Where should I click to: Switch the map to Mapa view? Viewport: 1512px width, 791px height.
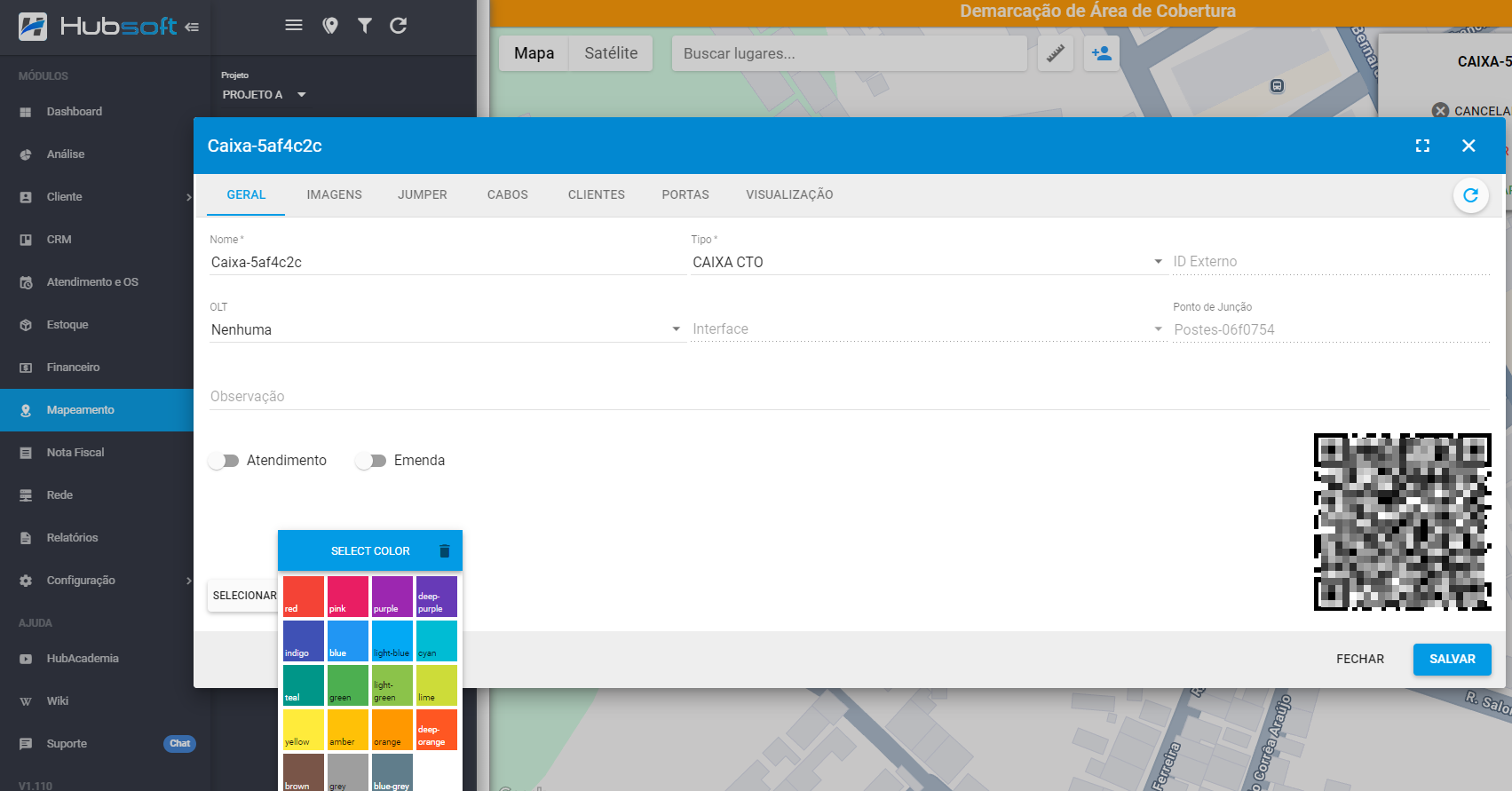[534, 53]
